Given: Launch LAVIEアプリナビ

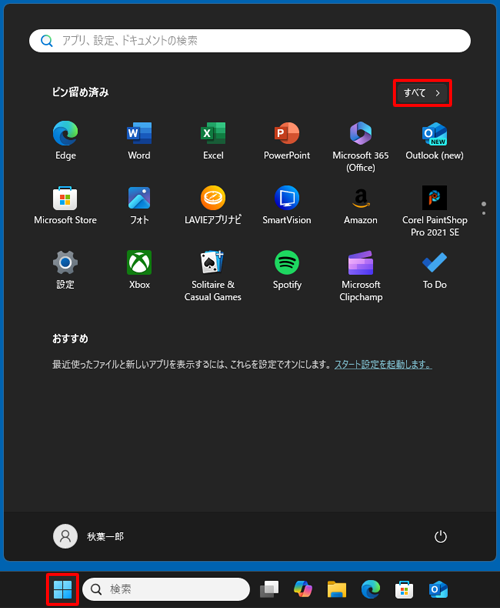Looking at the screenshot, I should [x=213, y=206].
